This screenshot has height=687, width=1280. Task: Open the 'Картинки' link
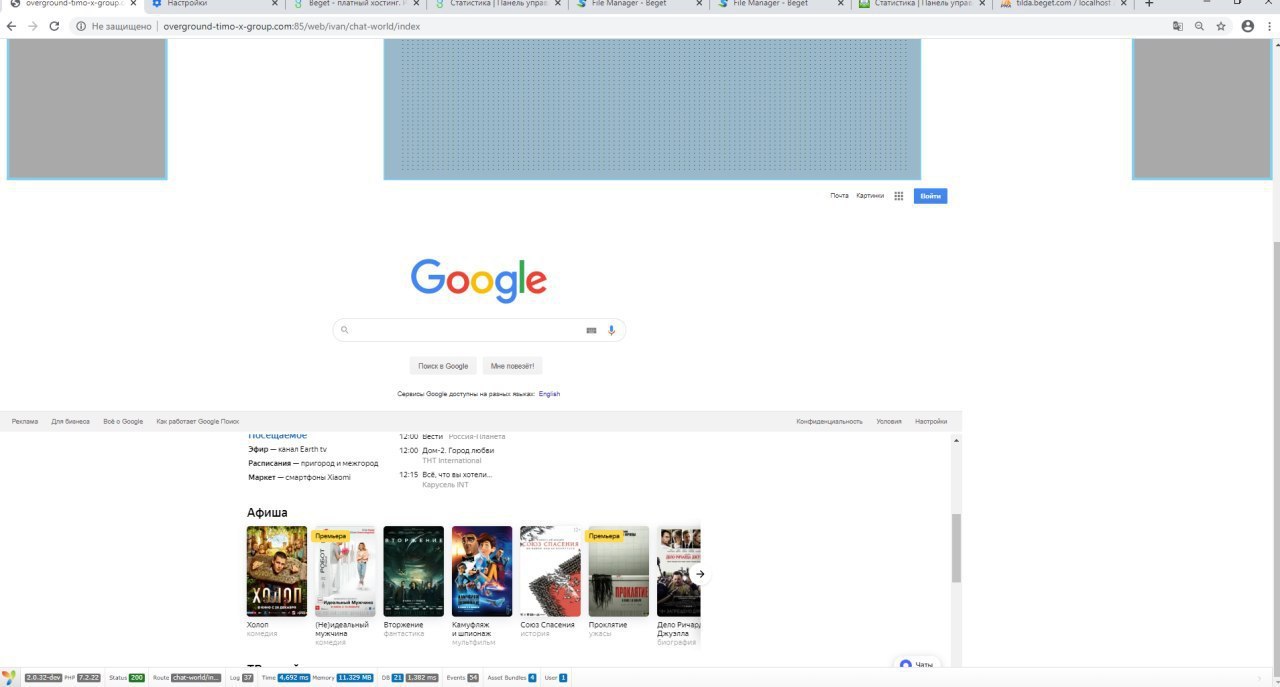point(870,196)
